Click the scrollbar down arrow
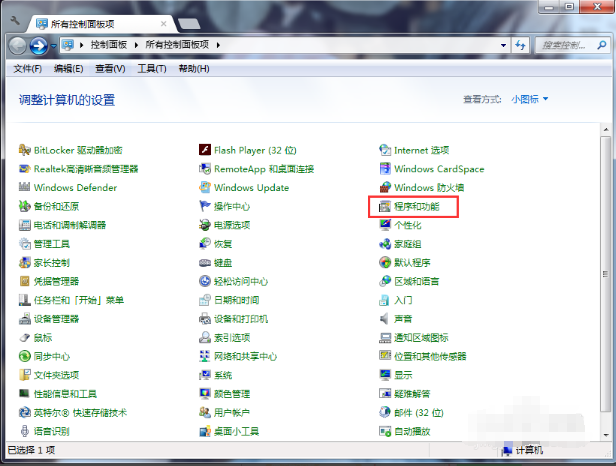Image resolution: width=616 pixels, height=466 pixels. (x=605, y=435)
